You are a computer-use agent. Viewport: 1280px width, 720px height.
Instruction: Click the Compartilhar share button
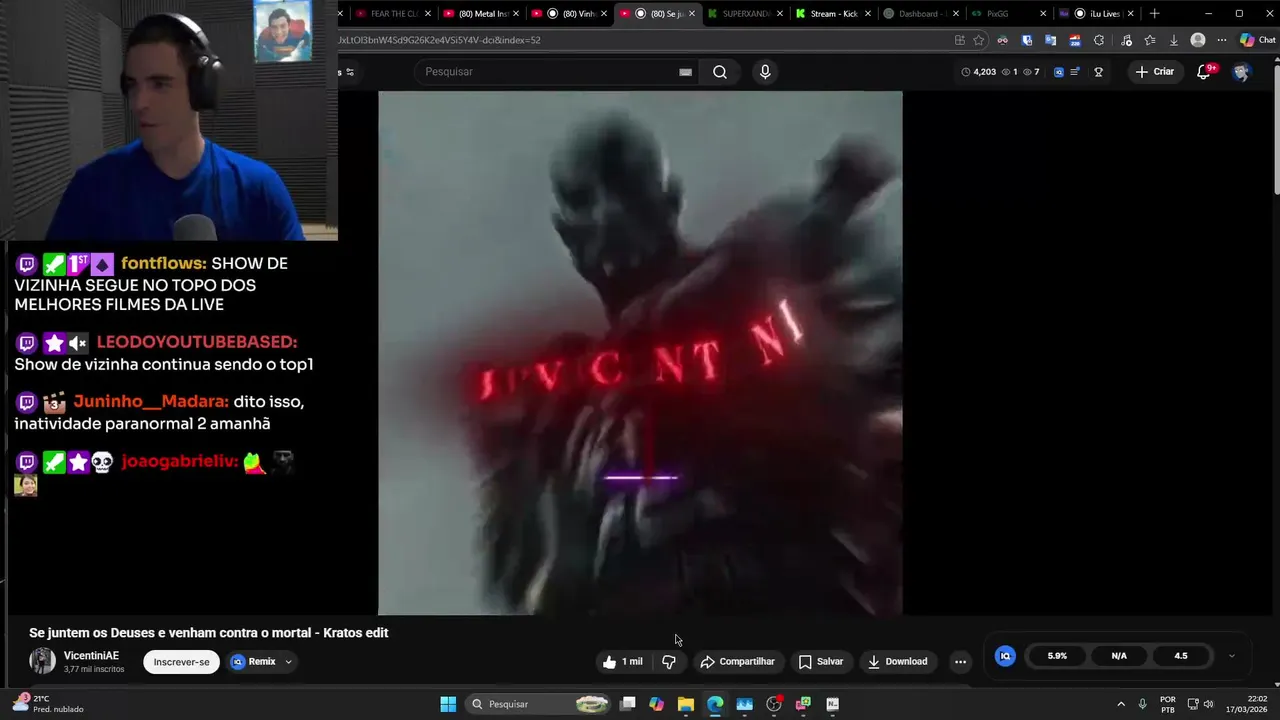click(x=738, y=662)
